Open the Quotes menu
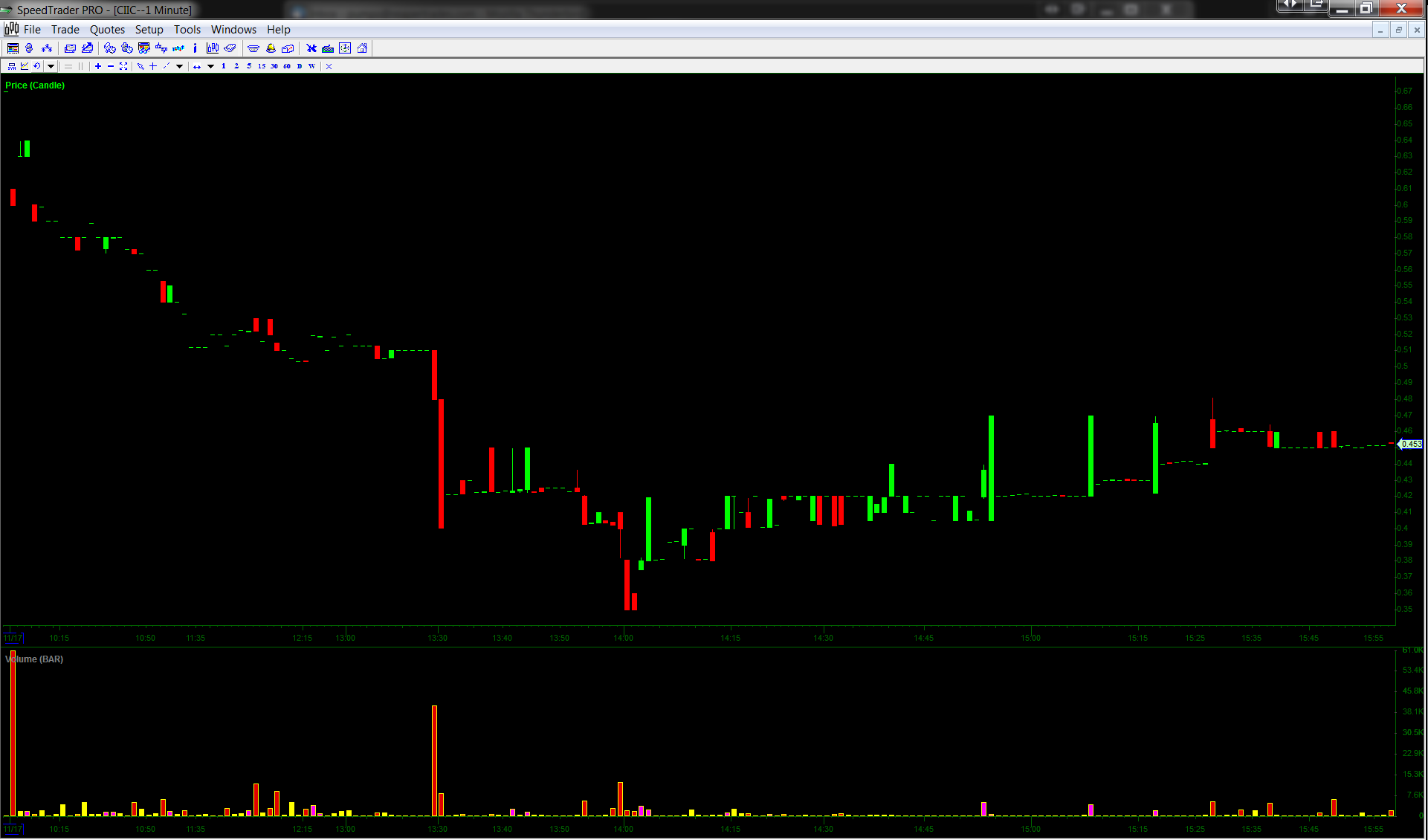This screenshot has width=1428, height=840. 107,30
